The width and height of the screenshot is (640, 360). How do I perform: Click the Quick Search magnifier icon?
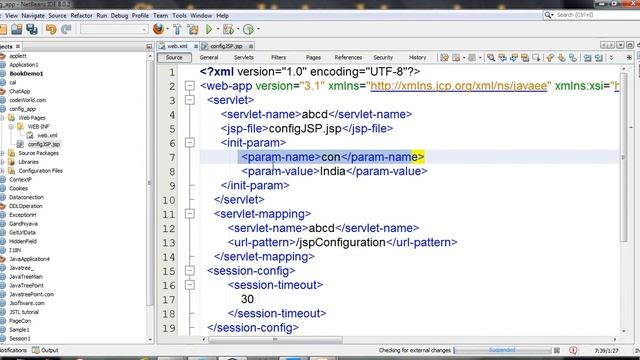tap(548, 15)
